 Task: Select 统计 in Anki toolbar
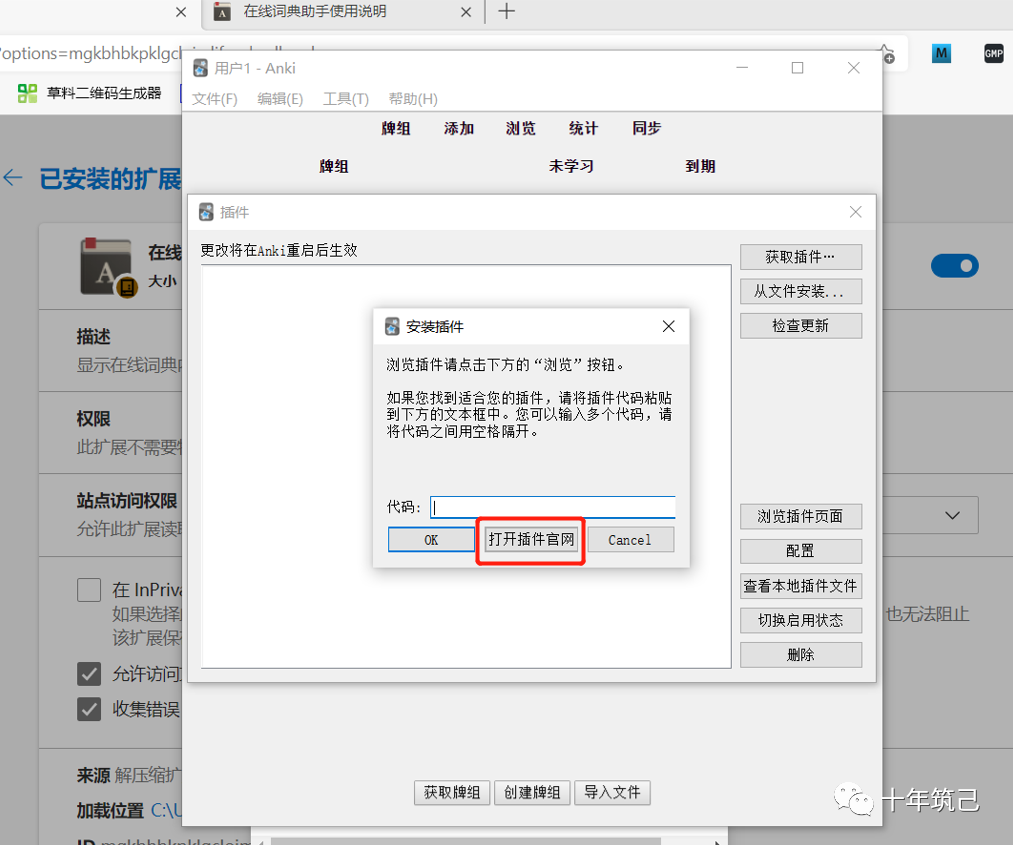pyautogui.click(x=583, y=128)
